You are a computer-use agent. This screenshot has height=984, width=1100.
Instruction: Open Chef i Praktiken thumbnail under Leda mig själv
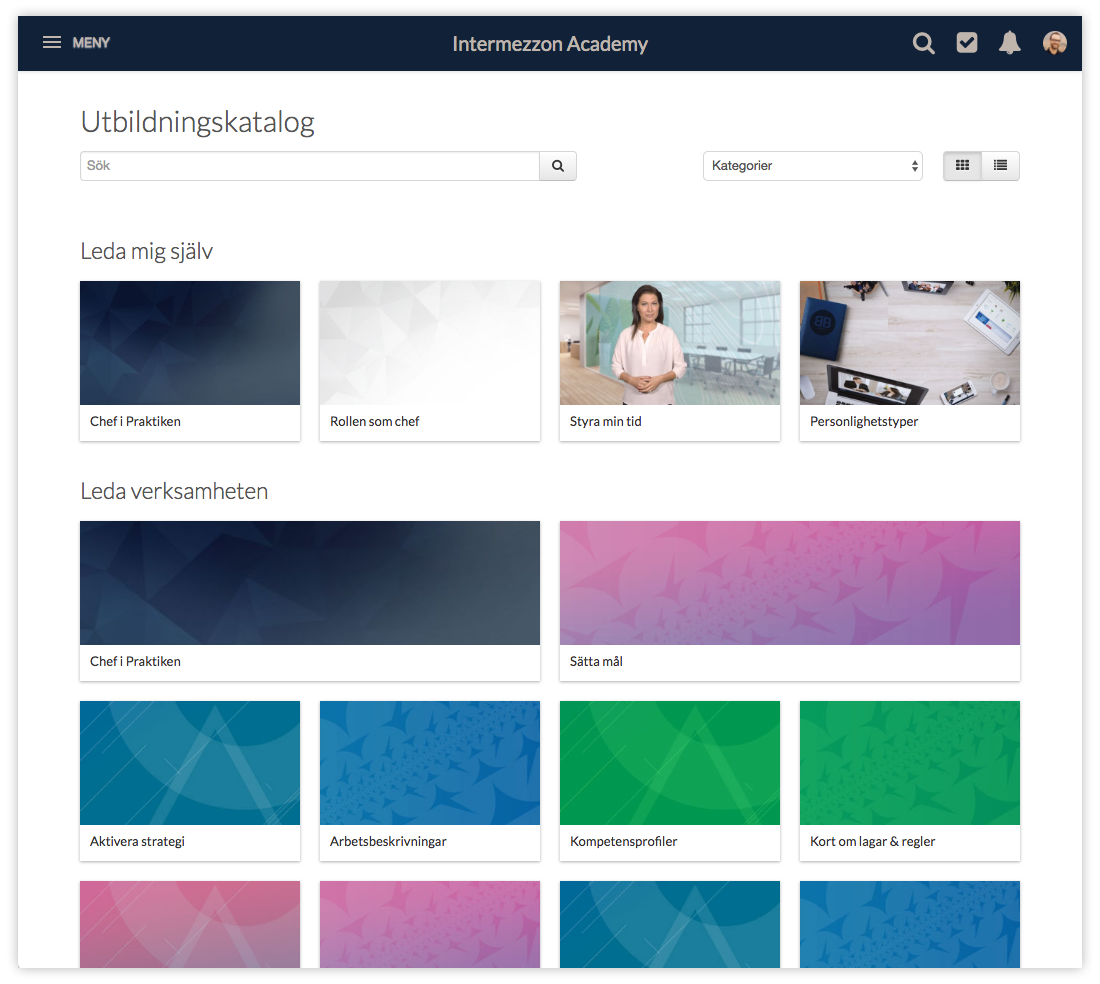[x=190, y=343]
